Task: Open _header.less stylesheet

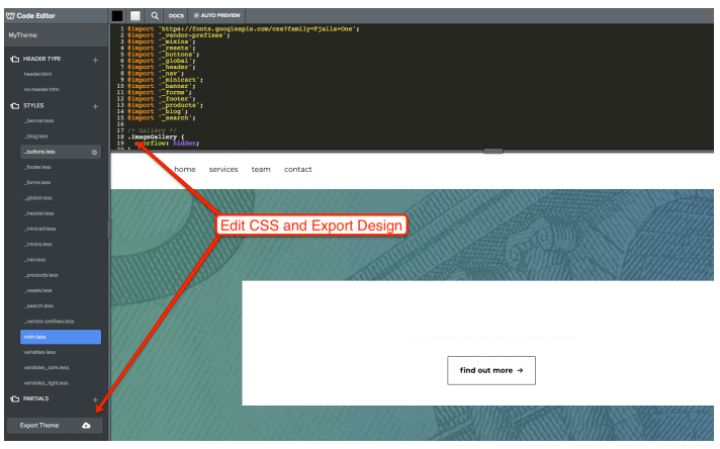Action: (x=39, y=213)
